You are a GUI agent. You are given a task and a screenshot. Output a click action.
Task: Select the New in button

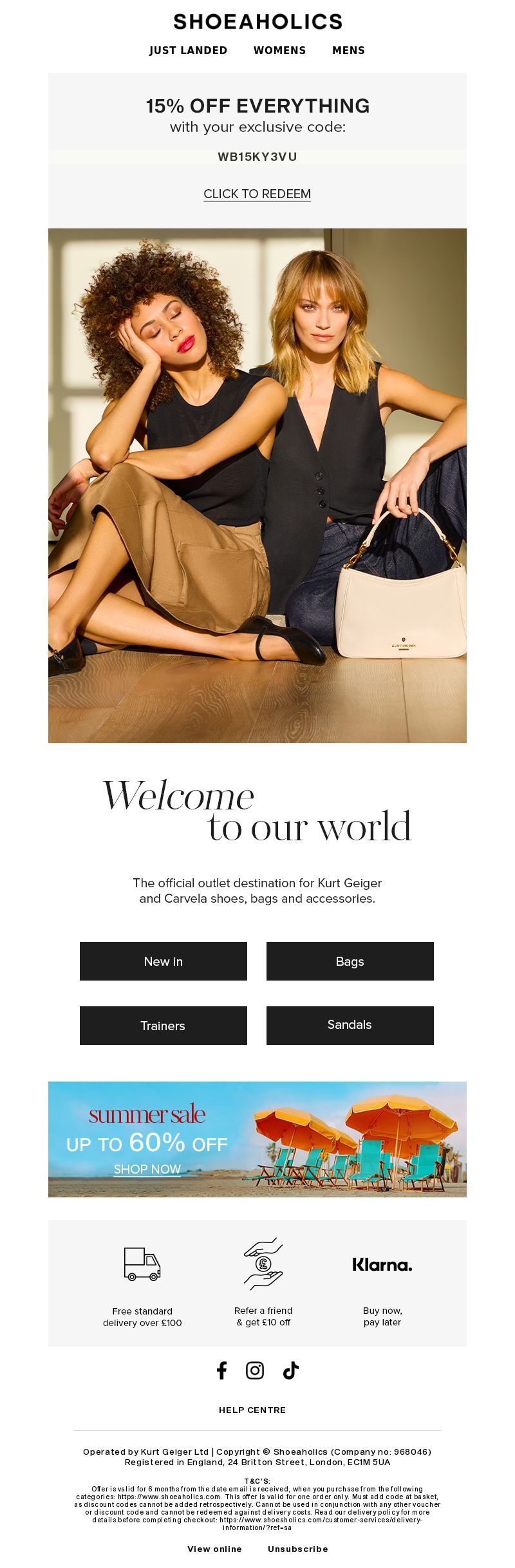click(x=164, y=961)
